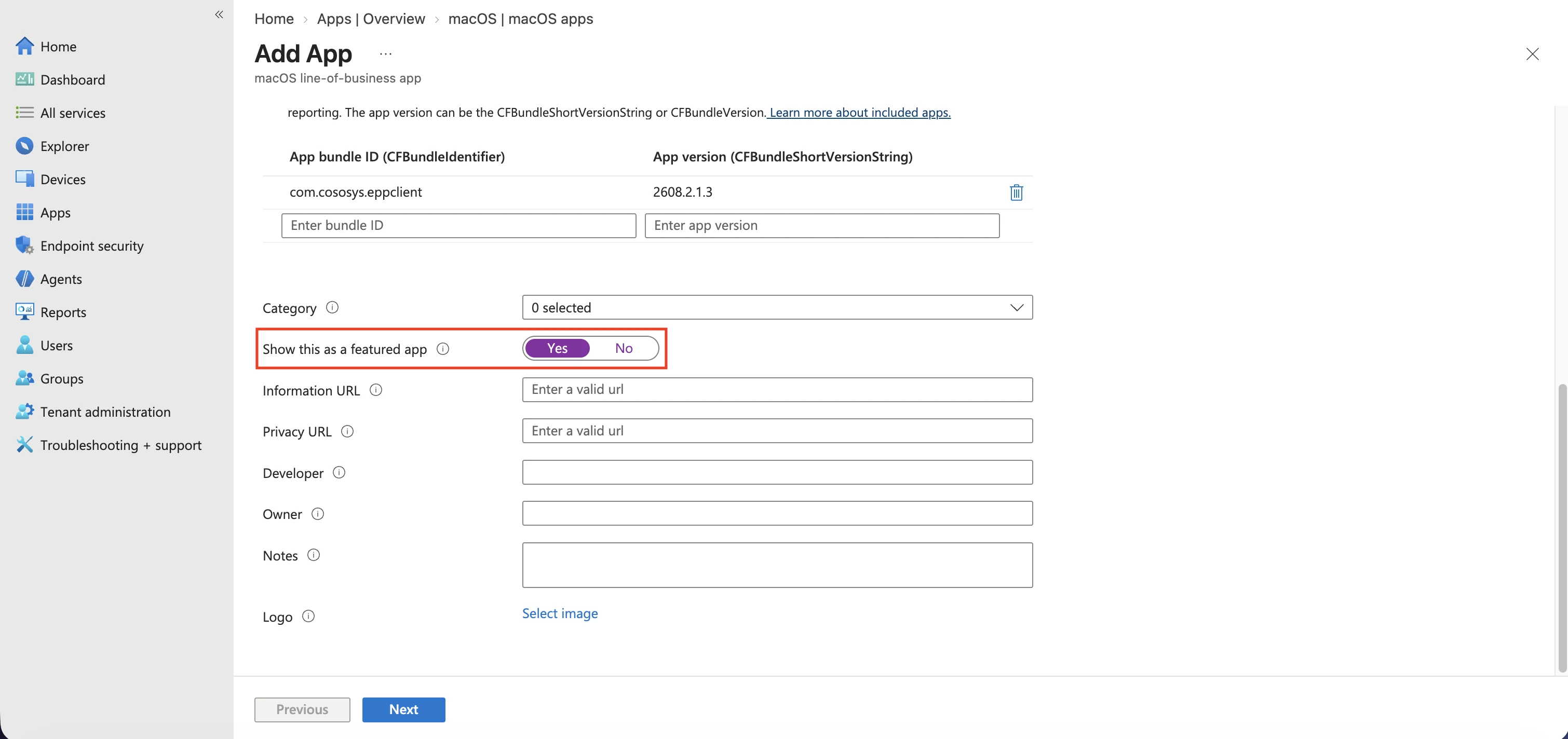Open the Devices monitor icon
1568x739 pixels.
(24, 179)
